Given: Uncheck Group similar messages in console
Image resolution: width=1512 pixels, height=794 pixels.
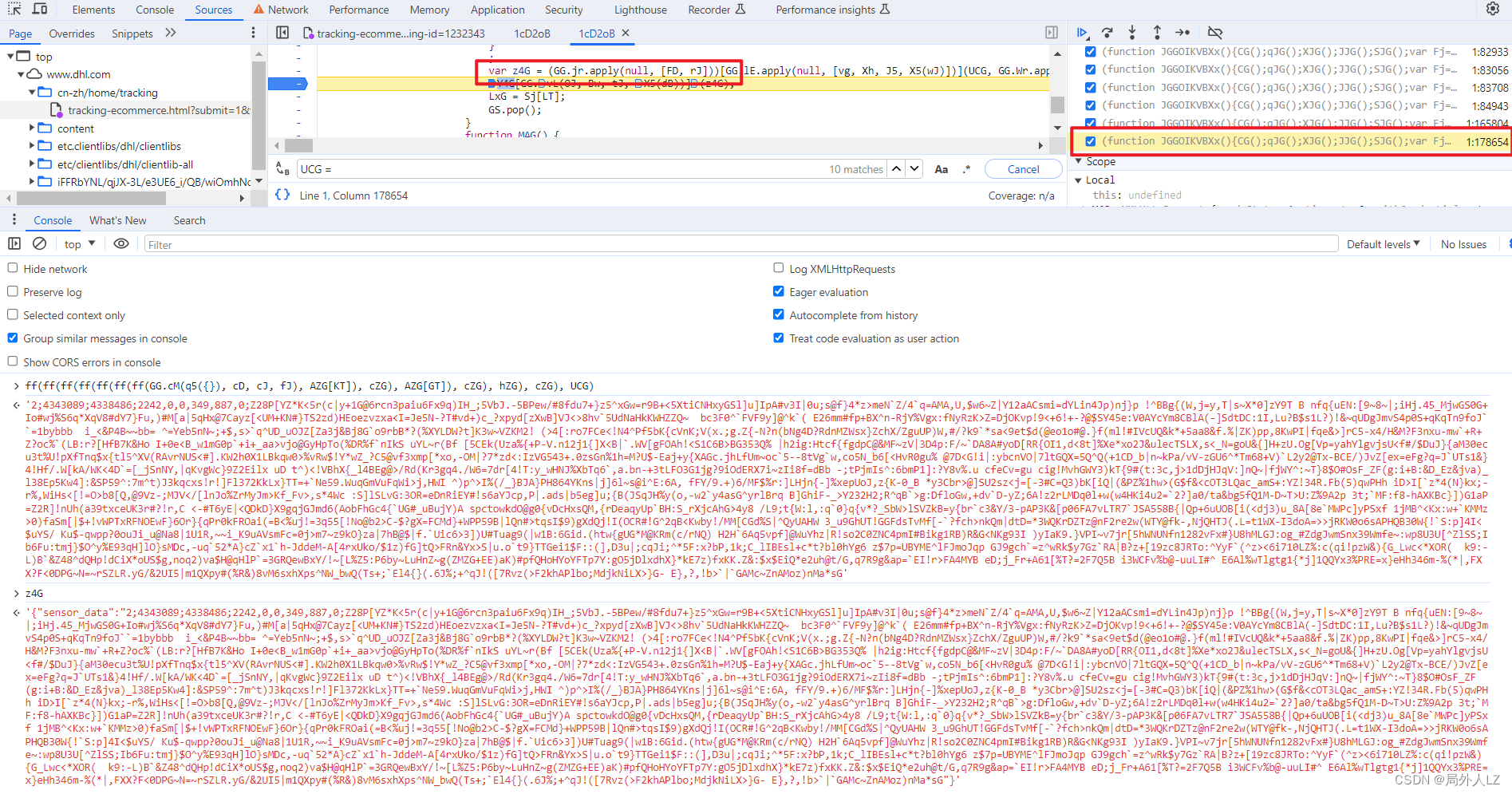Looking at the screenshot, I should click(13, 338).
